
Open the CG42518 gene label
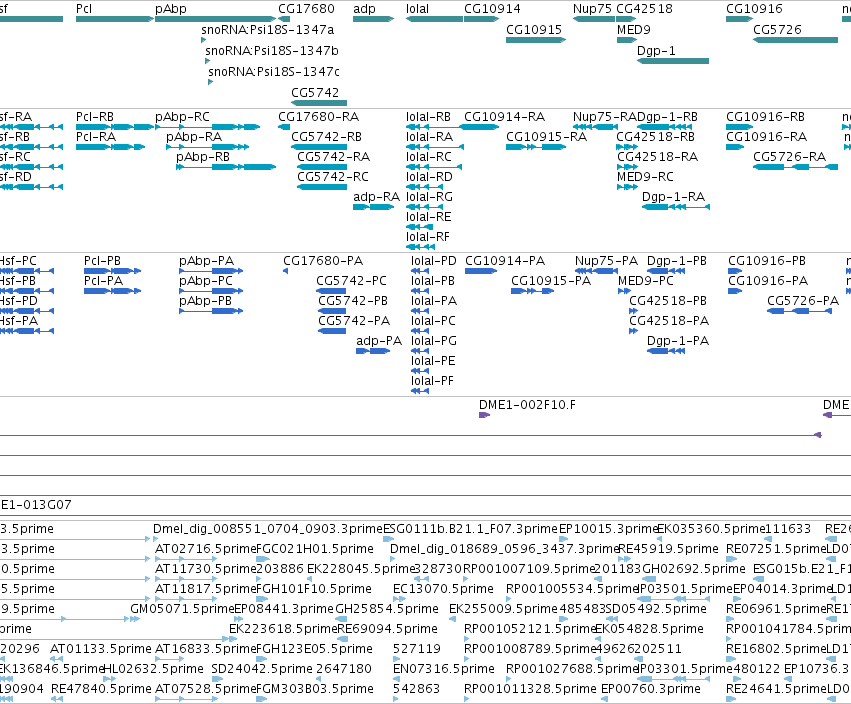coord(644,9)
